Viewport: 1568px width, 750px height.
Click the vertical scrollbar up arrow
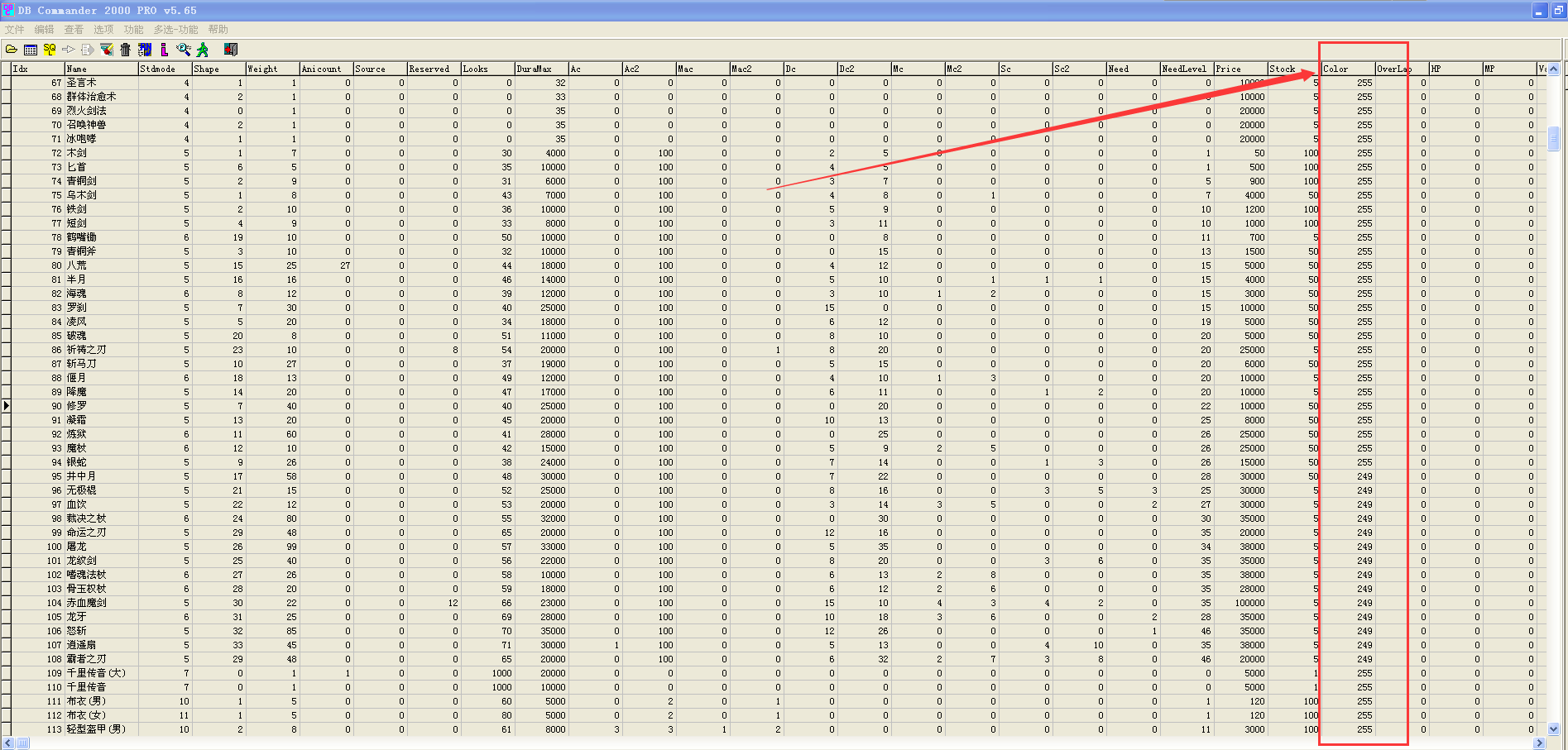click(x=1553, y=69)
